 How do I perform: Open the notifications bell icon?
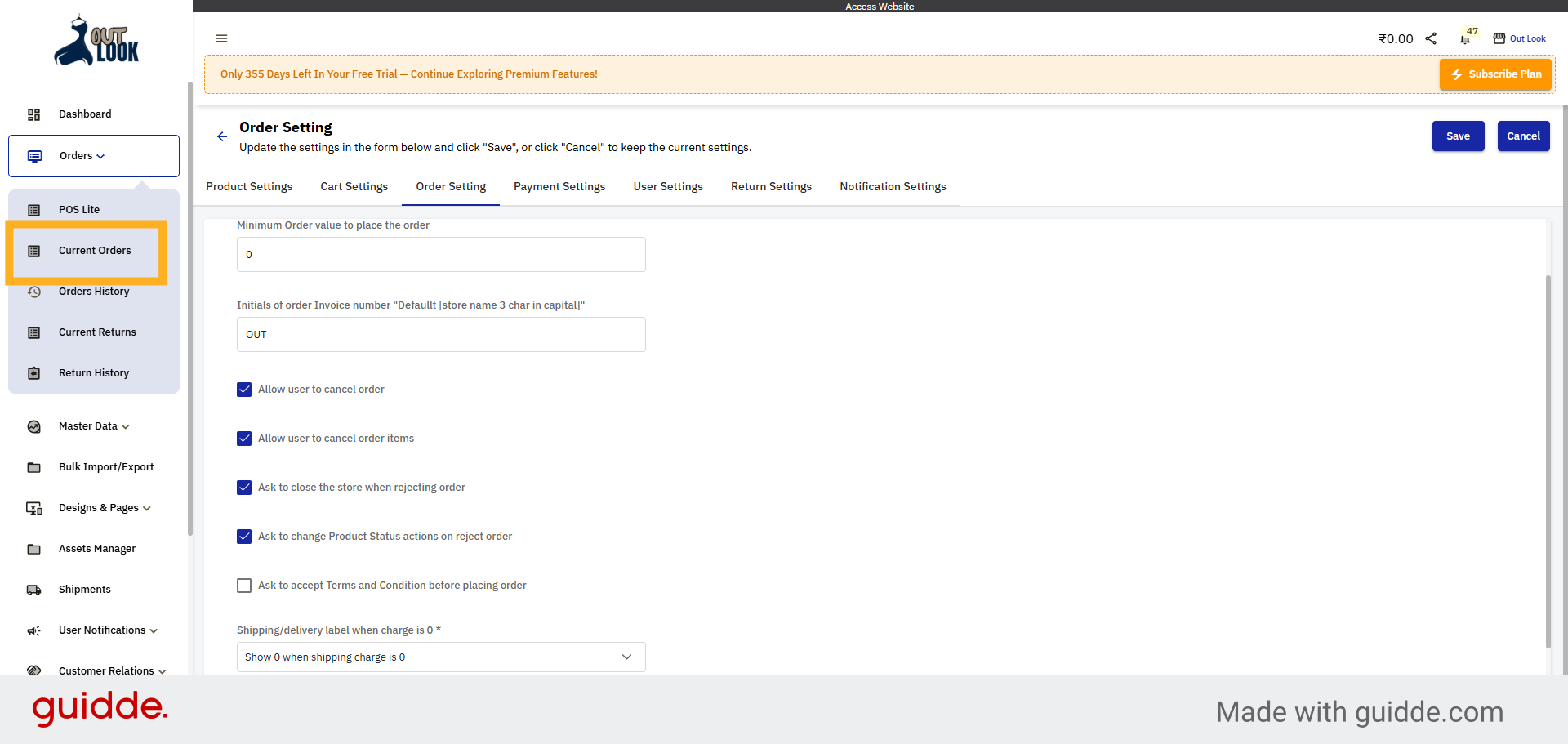point(1465,39)
